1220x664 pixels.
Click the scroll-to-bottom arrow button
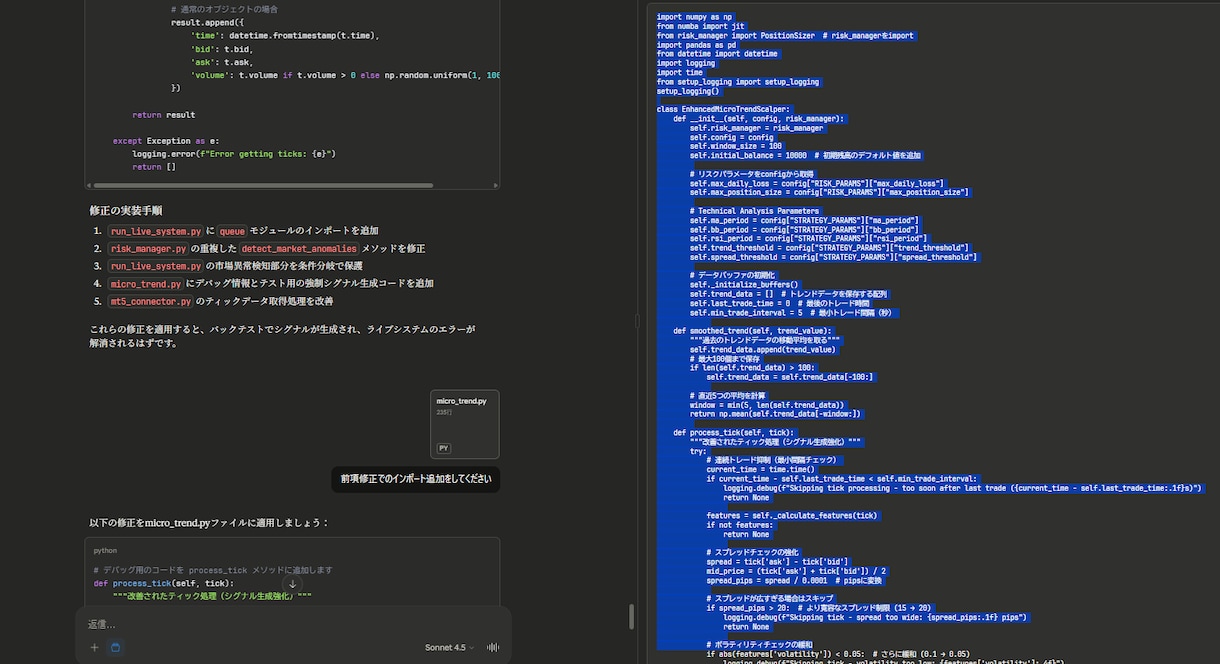(x=292, y=584)
